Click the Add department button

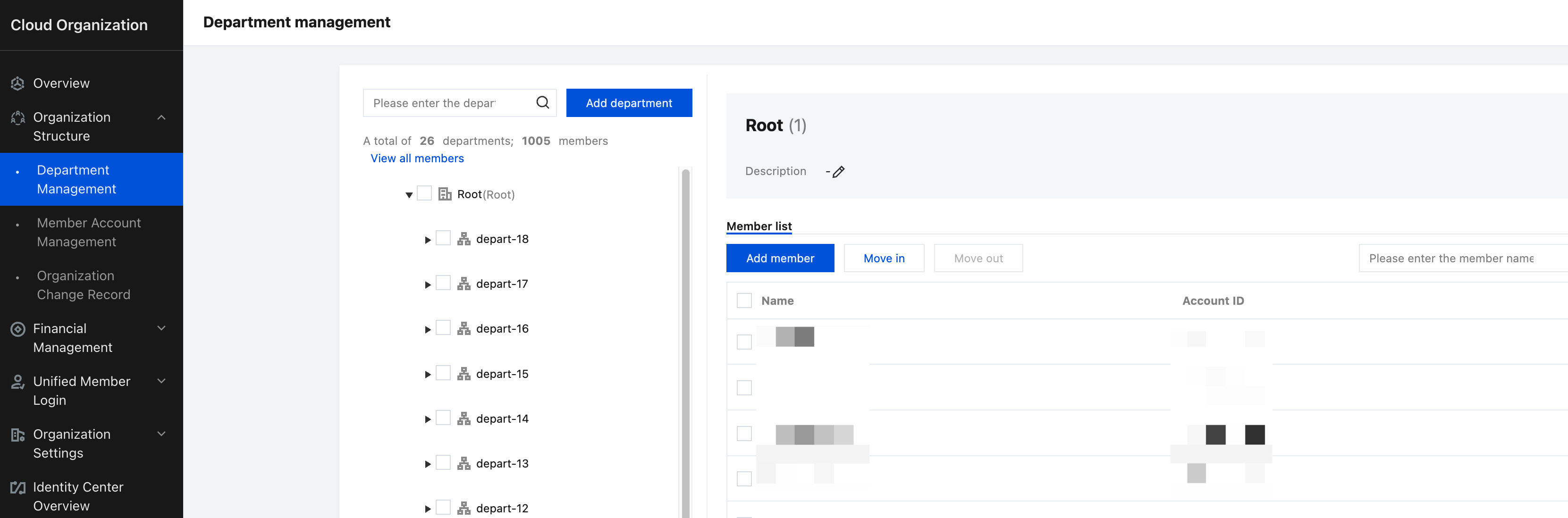pos(629,103)
